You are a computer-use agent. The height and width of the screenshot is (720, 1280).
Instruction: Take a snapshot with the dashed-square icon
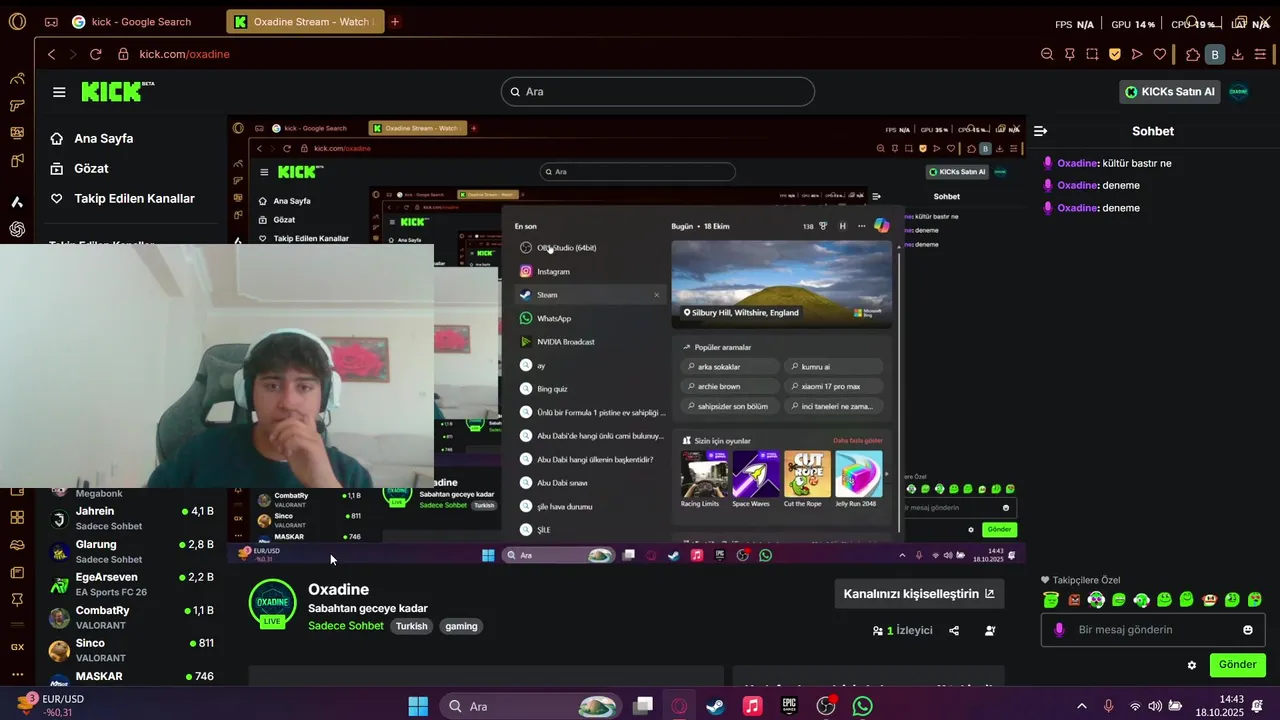coord(1092,54)
